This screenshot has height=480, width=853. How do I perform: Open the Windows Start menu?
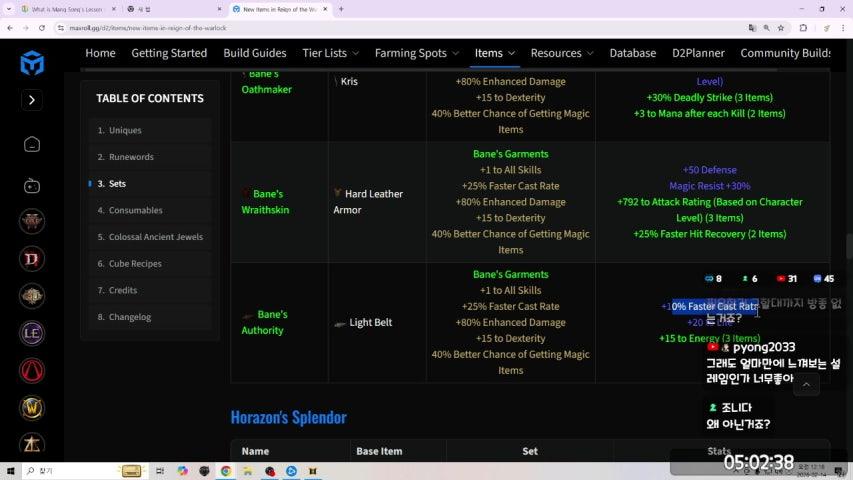10,471
